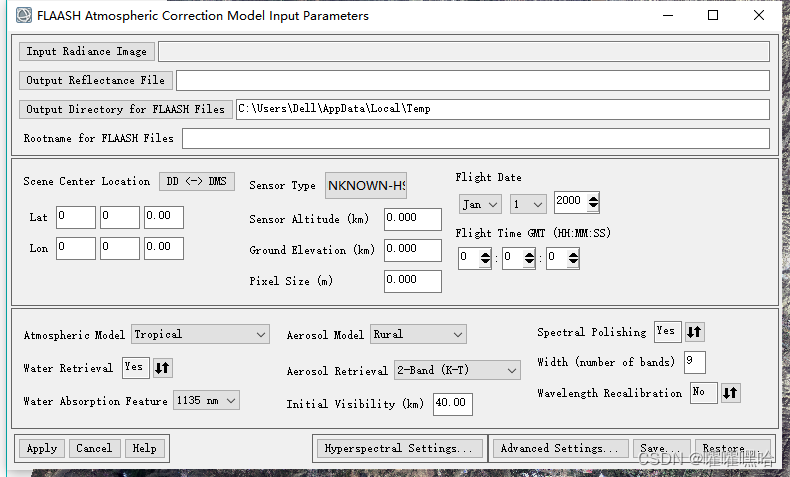Click the Rootname for FLAASH Files field

[476, 139]
